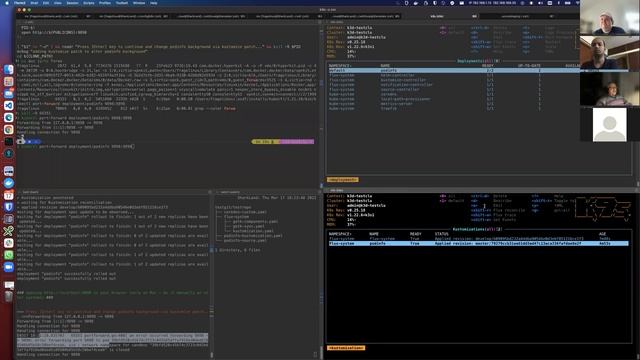640x360 pixels.
Task: Click the yellow and purple prompt status badge
Action: pos(283,142)
